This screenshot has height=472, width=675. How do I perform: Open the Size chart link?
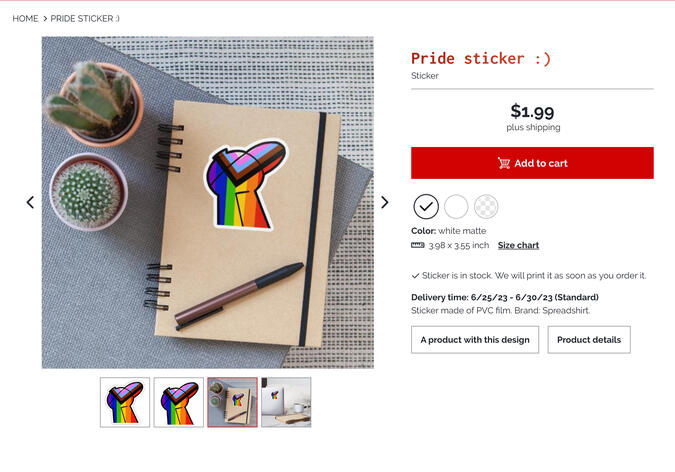518,245
